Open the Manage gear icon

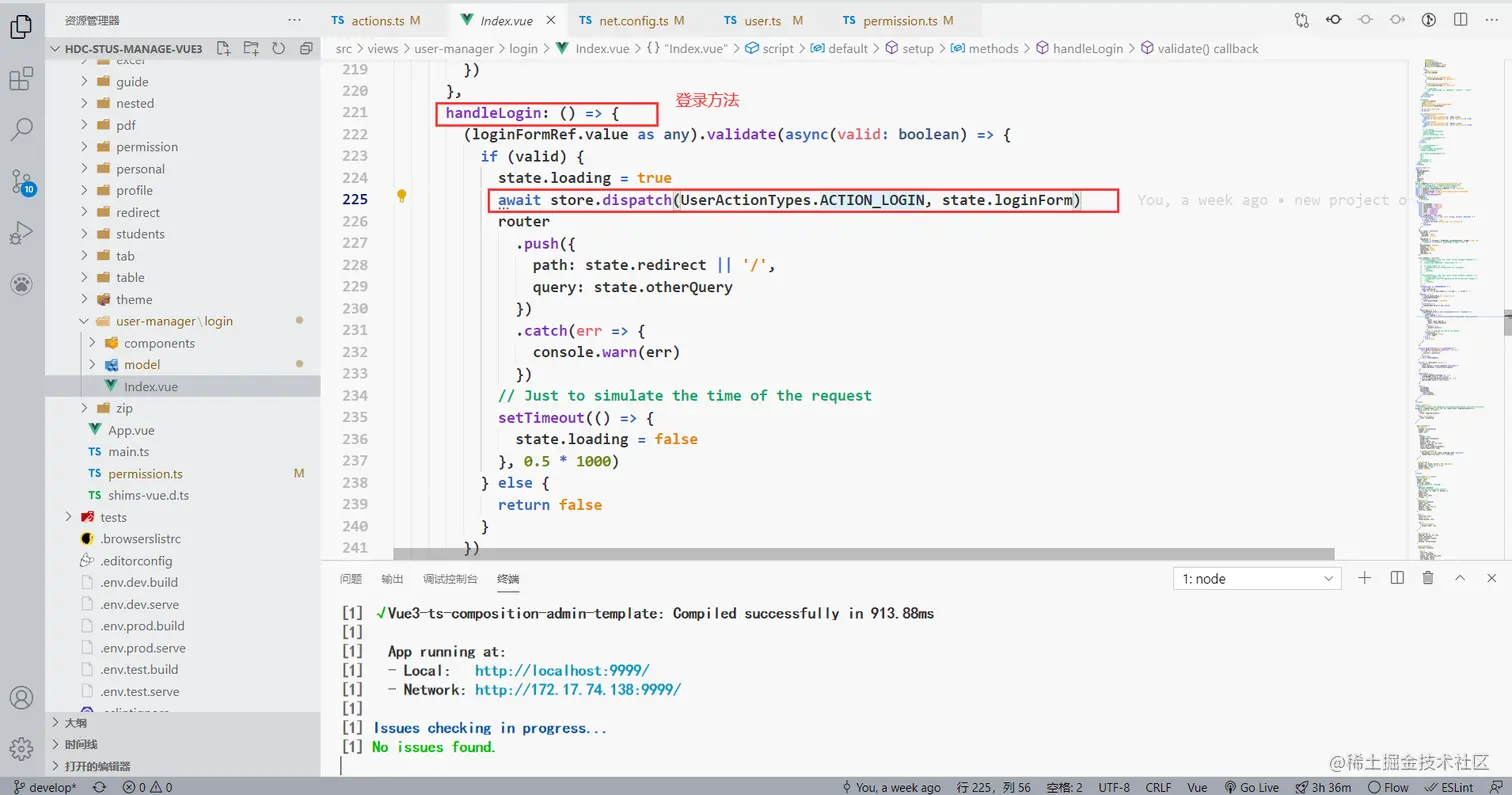pyautogui.click(x=21, y=749)
